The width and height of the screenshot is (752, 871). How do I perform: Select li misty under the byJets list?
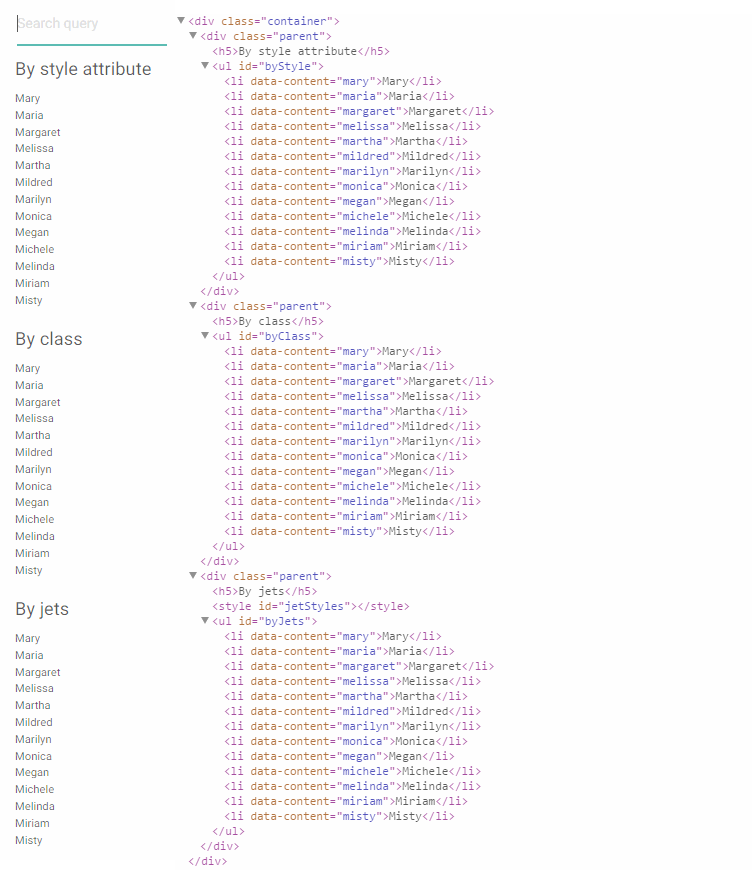(339, 816)
